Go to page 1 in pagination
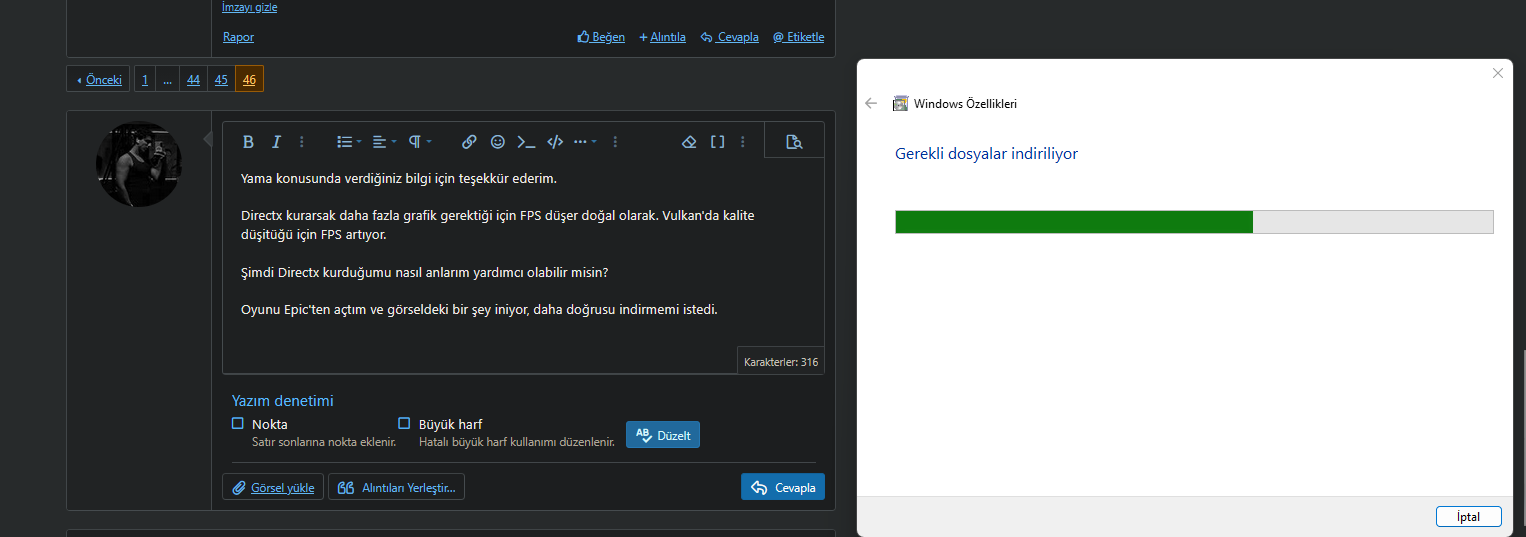 pos(145,79)
